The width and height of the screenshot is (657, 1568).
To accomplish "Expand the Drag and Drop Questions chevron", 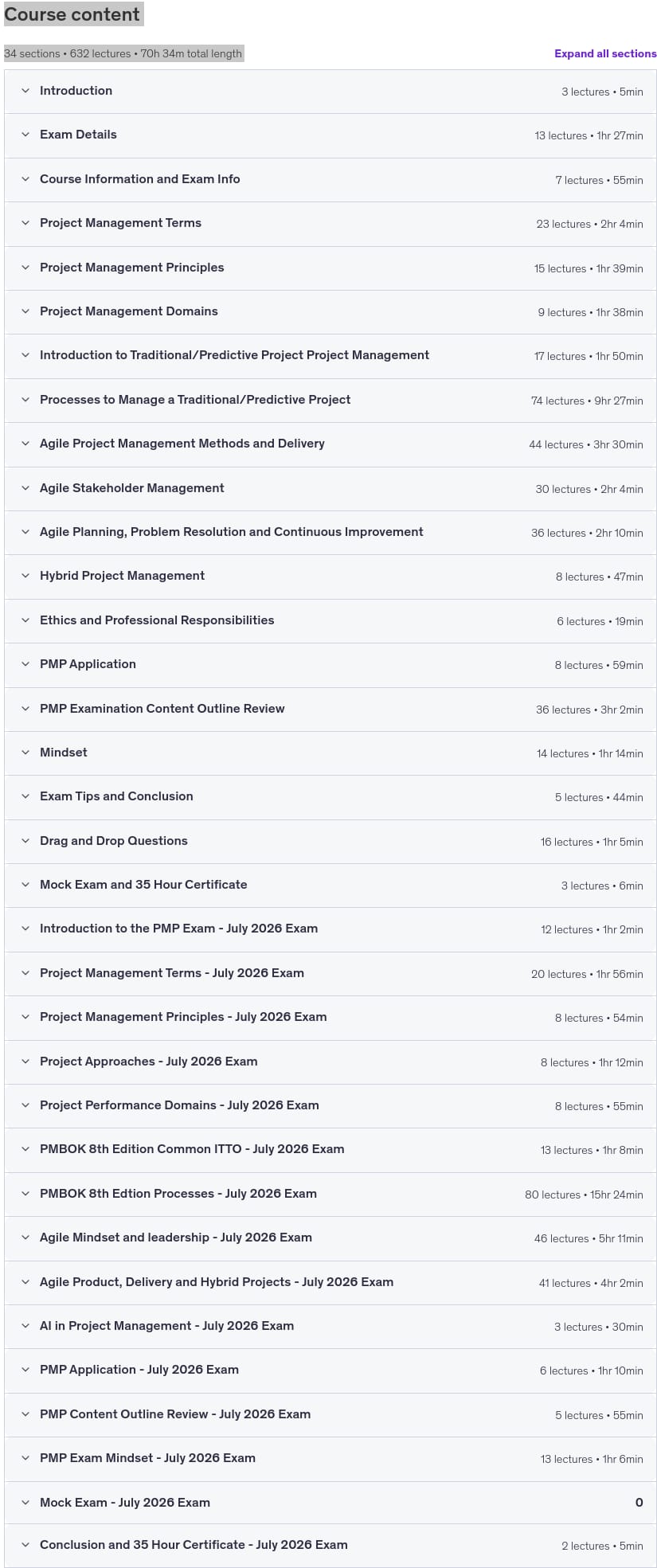I will point(25,841).
